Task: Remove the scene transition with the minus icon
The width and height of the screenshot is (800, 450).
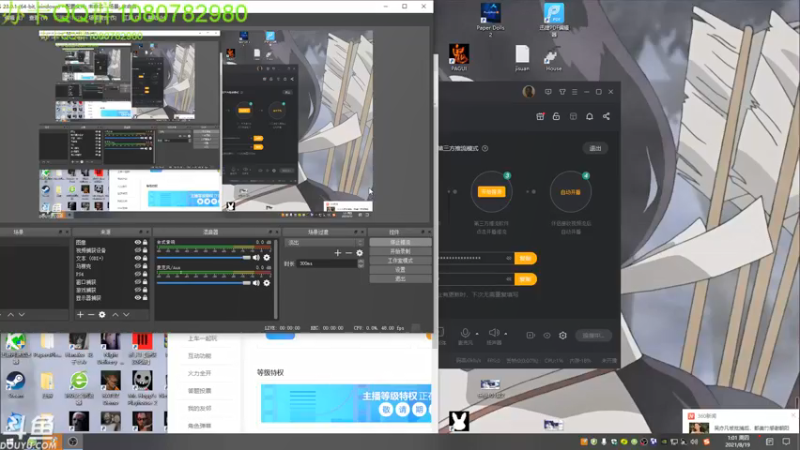Action: tap(348, 253)
